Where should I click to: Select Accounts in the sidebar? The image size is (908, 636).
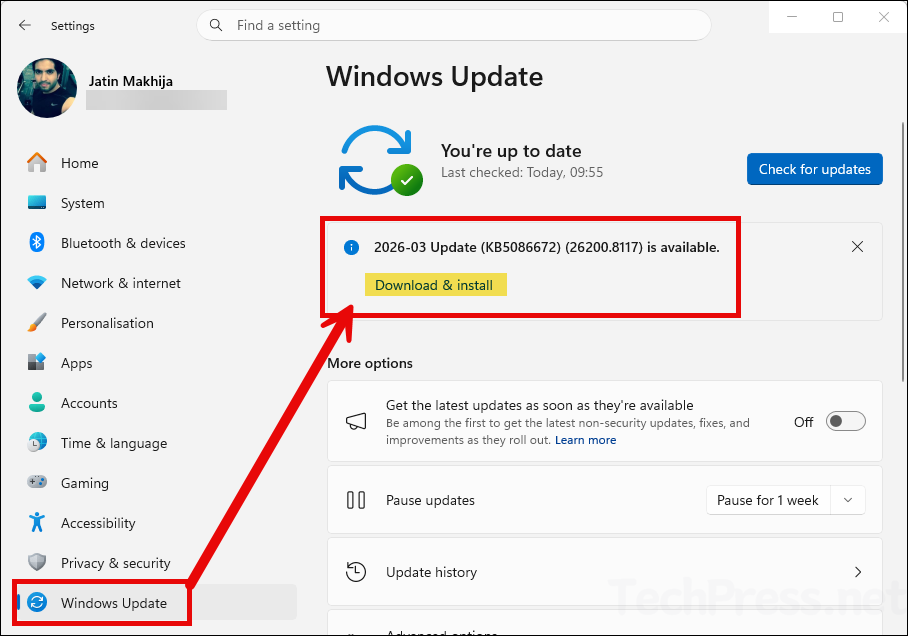point(38,403)
